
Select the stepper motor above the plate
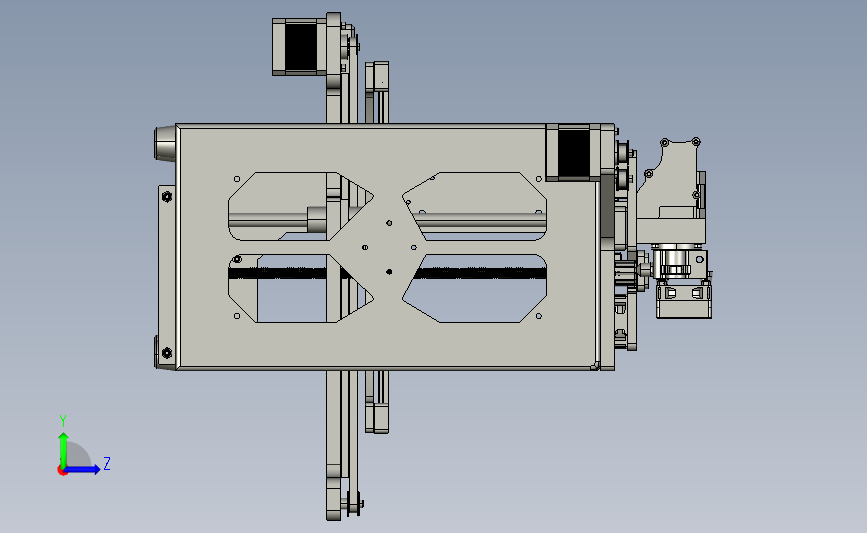[x=299, y=46]
